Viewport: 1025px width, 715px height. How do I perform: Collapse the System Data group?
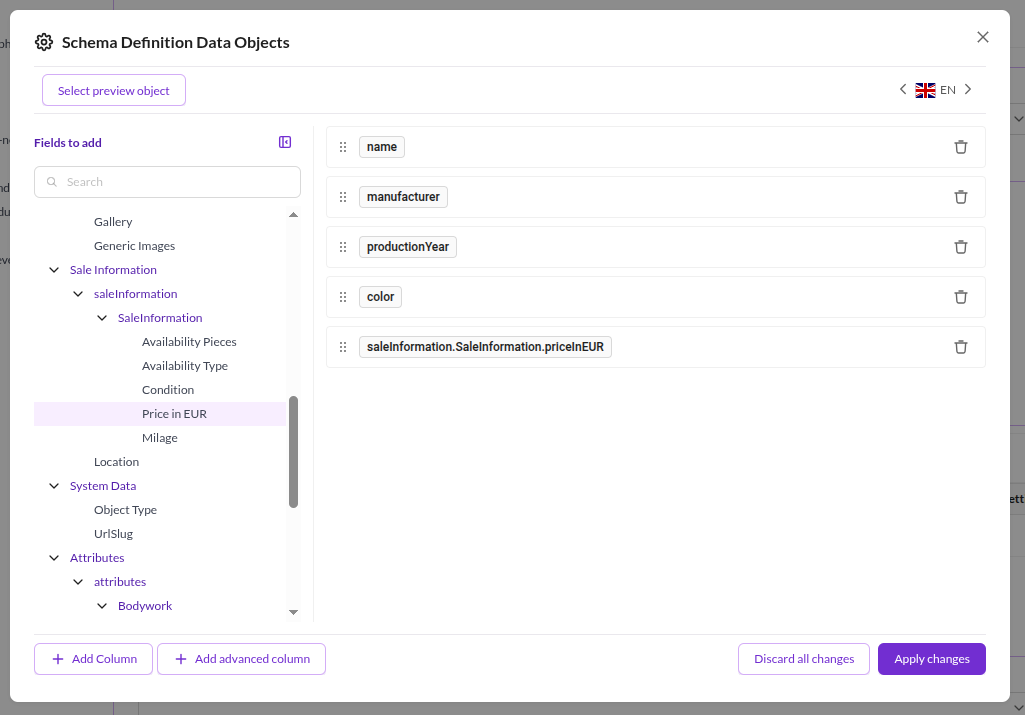54,486
